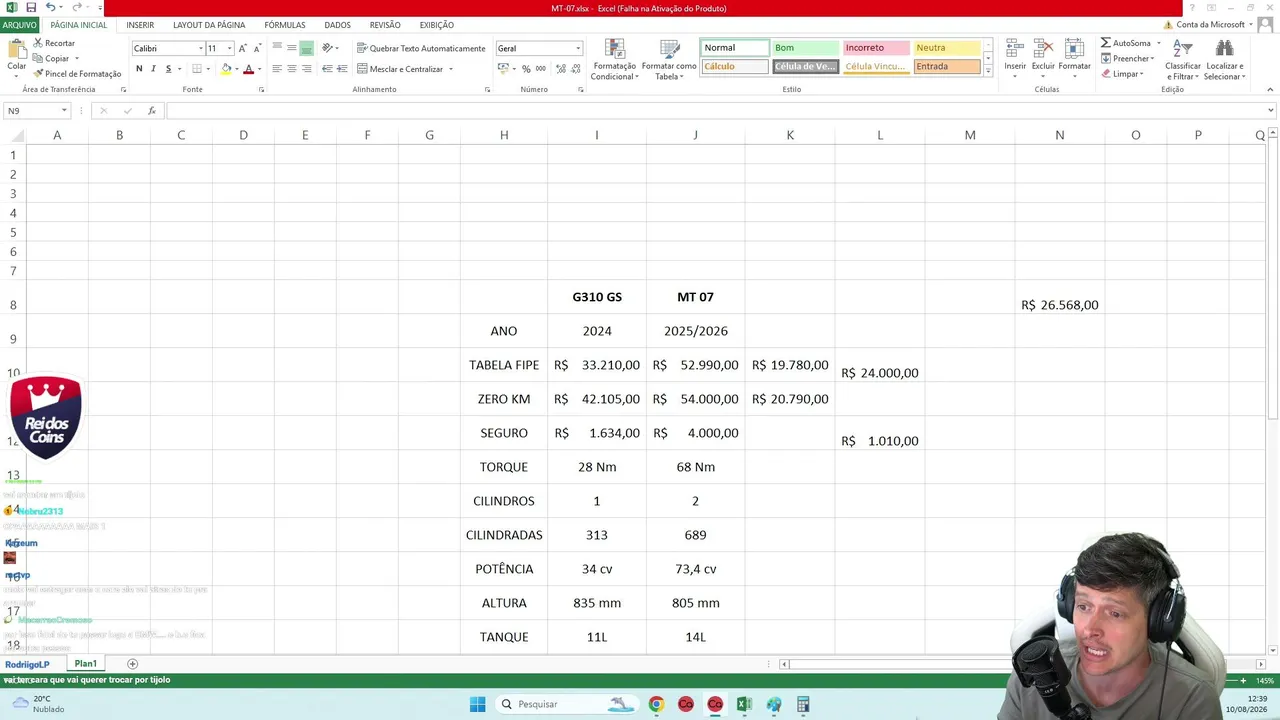Toggle underline formatting (S)
This screenshot has height=720, width=1280.
tap(168, 69)
